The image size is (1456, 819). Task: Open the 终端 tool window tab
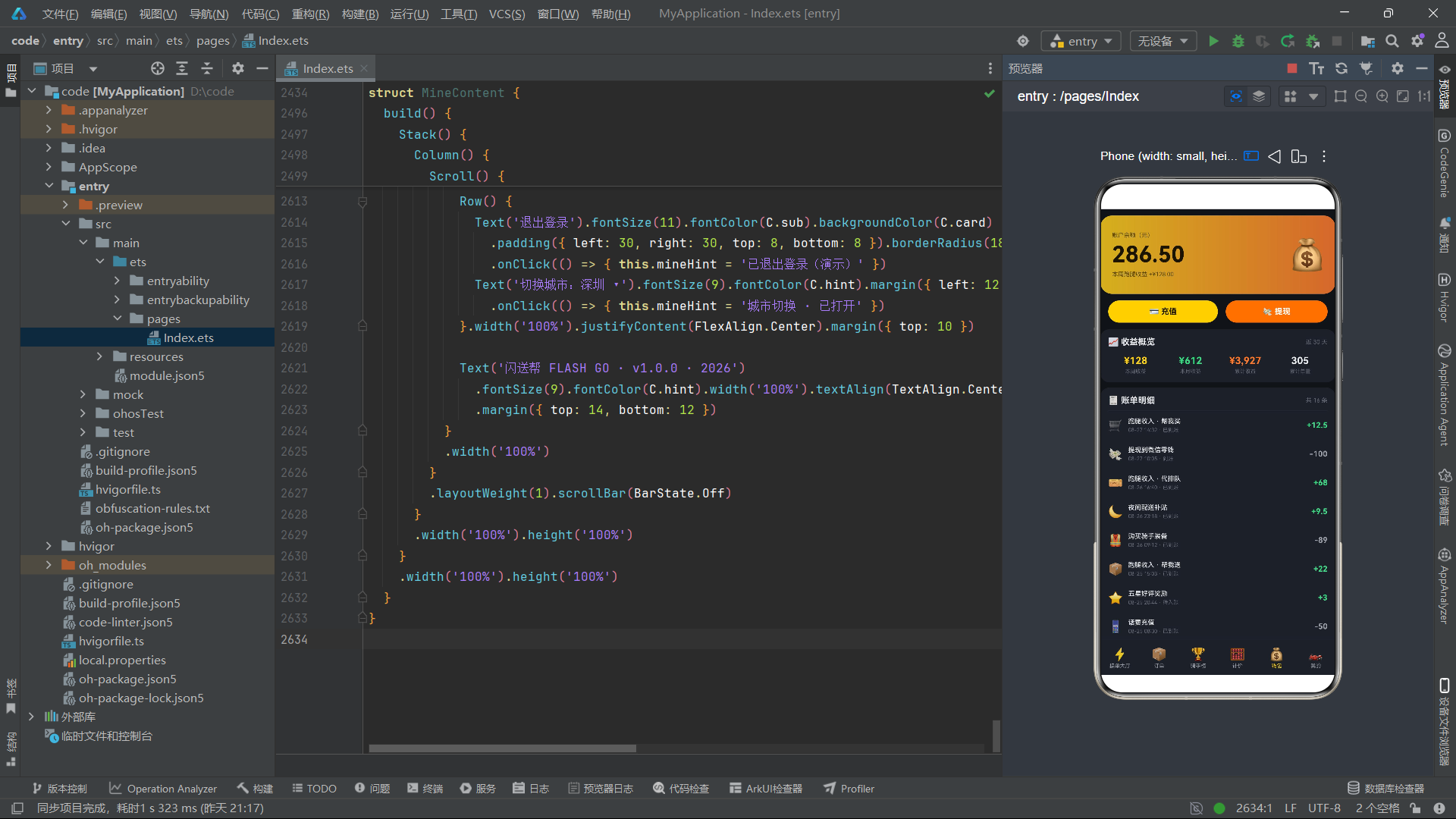(425, 789)
